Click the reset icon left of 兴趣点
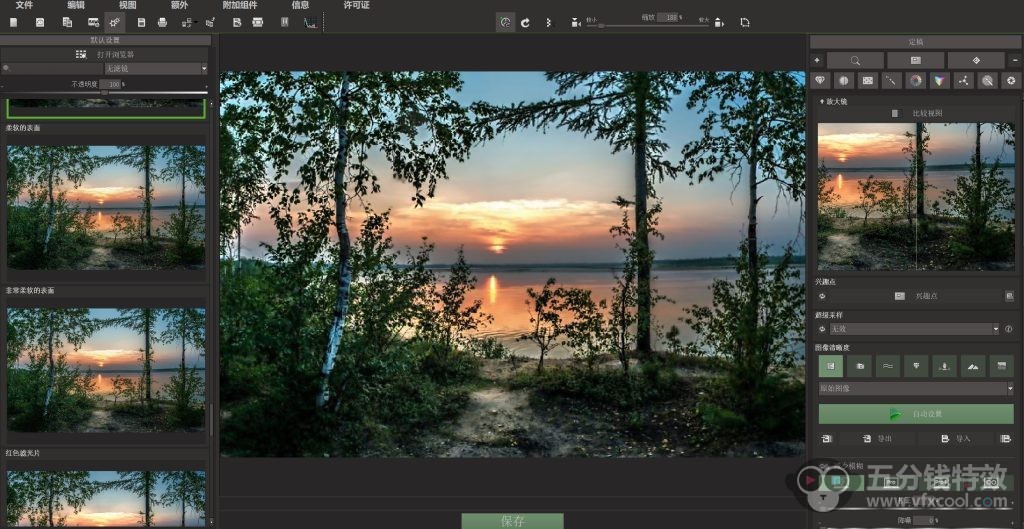The width and height of the screenshot is (1024, 529). click(822, 296)
